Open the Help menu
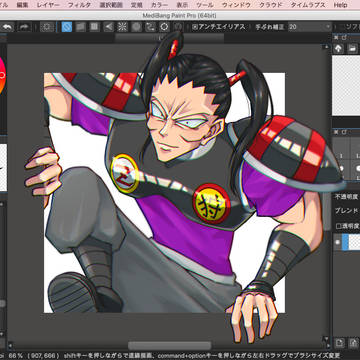This screenshot has width=360, height=360. pos(340,5)
